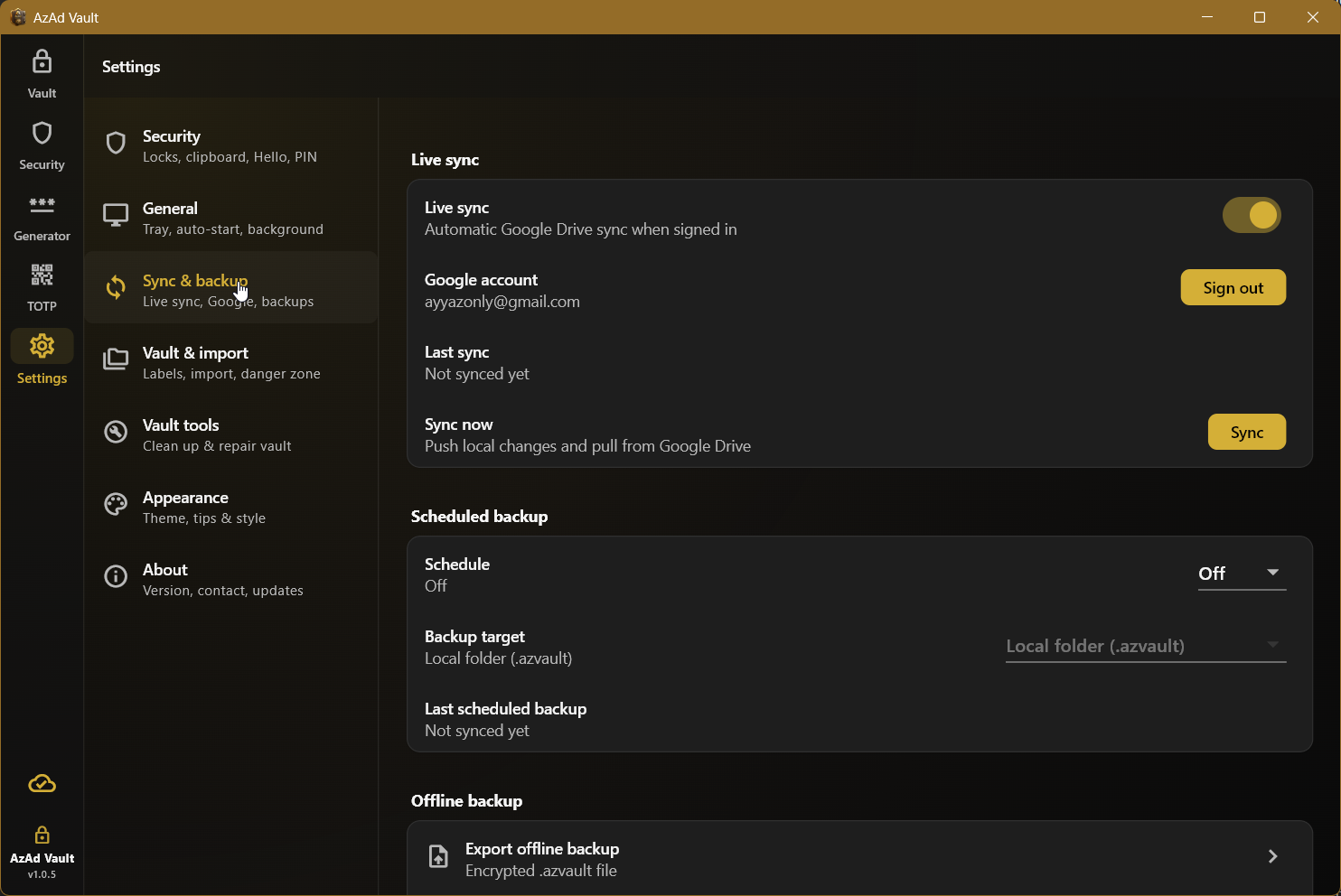This screenshot has width=1341, height=896.
Task: Click the v1.0.5 version label
Action: pyautogui.click(x=42, y=874)
